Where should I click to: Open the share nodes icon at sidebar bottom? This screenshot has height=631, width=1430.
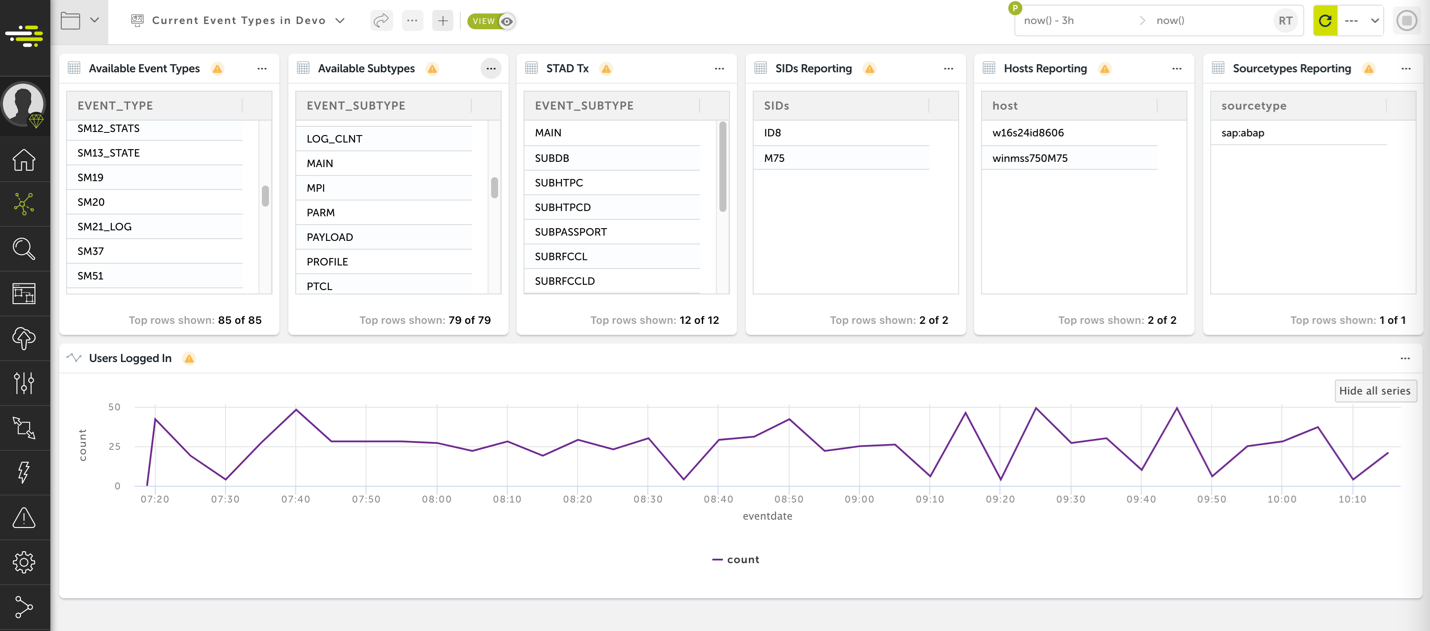tap(24, 607)
